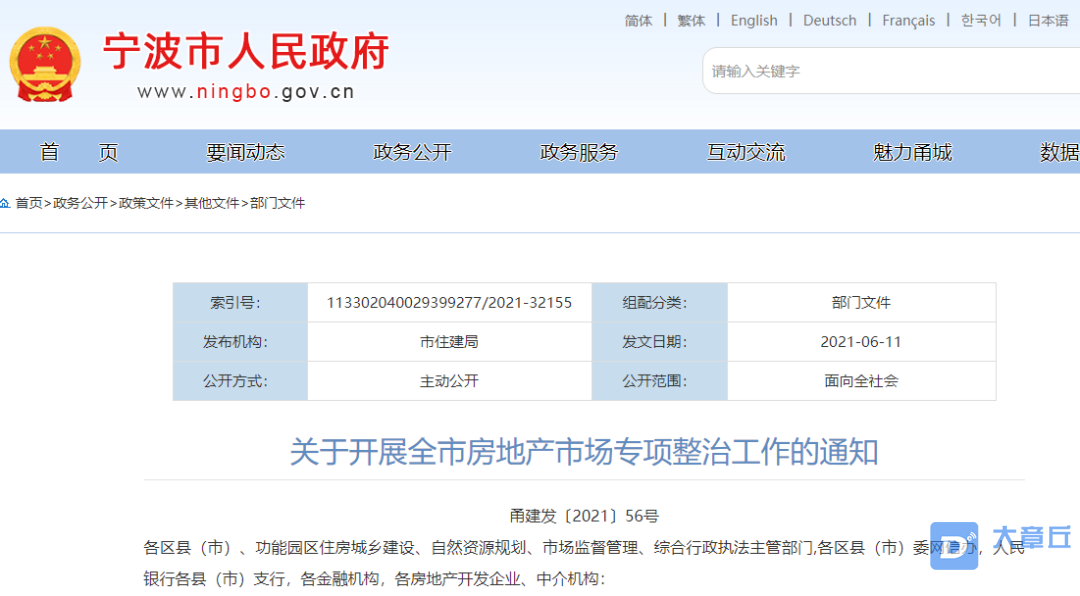The image size is (1080, 596).
Task: Click the 公开方式 label cell
Action: [240, 381]
